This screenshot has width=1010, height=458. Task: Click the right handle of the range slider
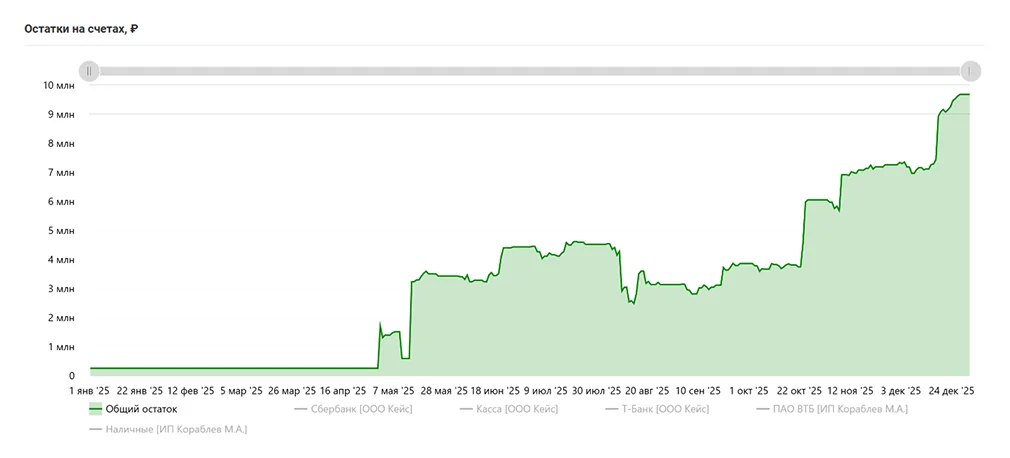tap(970, 71)
